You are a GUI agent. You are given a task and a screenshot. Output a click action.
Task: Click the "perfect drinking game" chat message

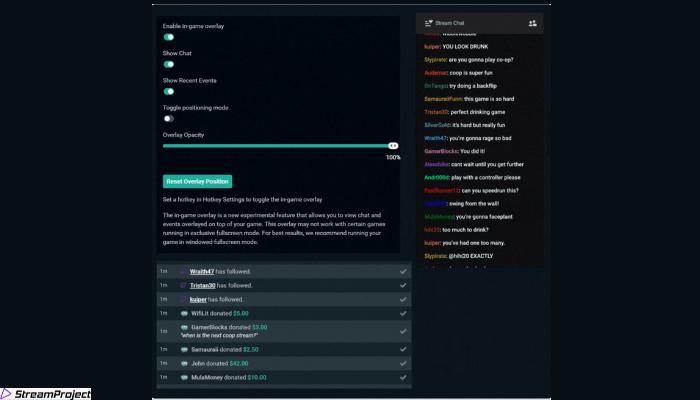click(478, 112)
